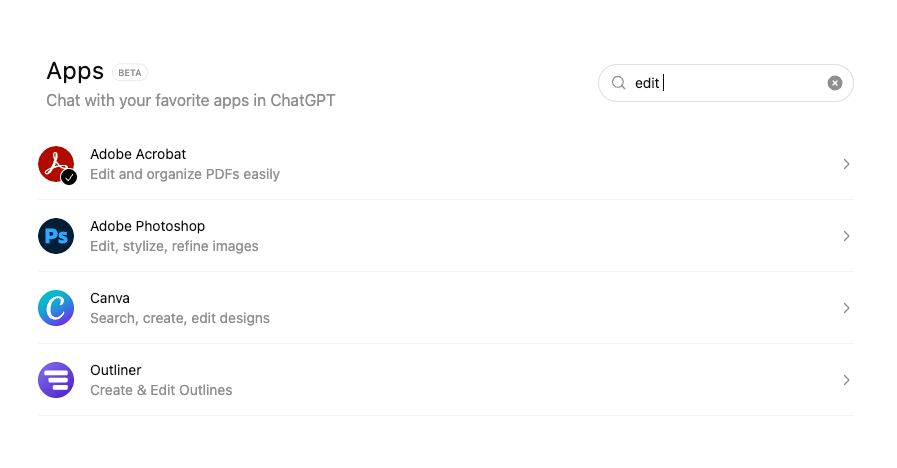Expand the Canva row chevron
Screen dimensions: 897x468
point(846,308)
